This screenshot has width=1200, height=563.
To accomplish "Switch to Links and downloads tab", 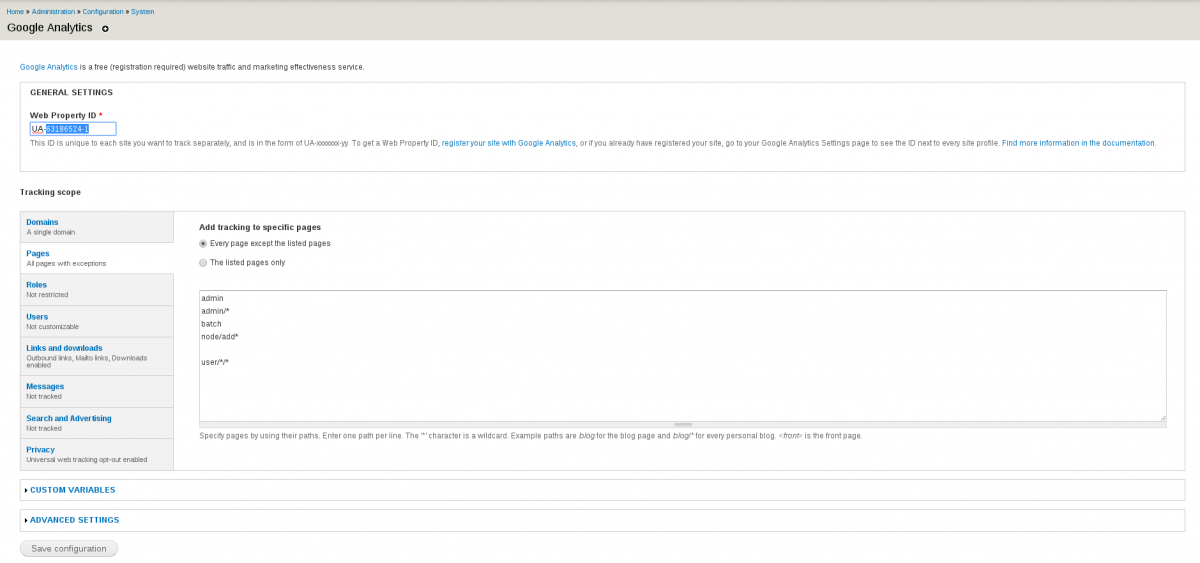I will (x=97, y=356).
